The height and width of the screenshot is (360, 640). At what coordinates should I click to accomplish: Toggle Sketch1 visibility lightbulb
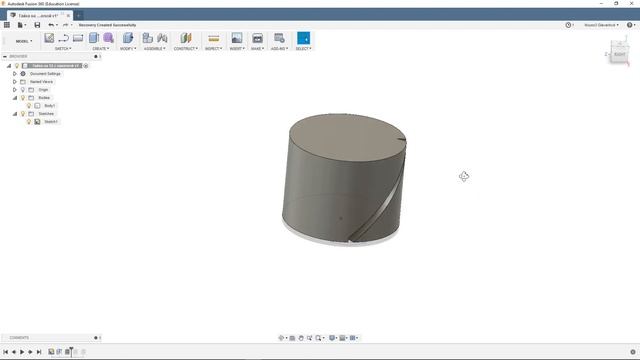(29, 122)
